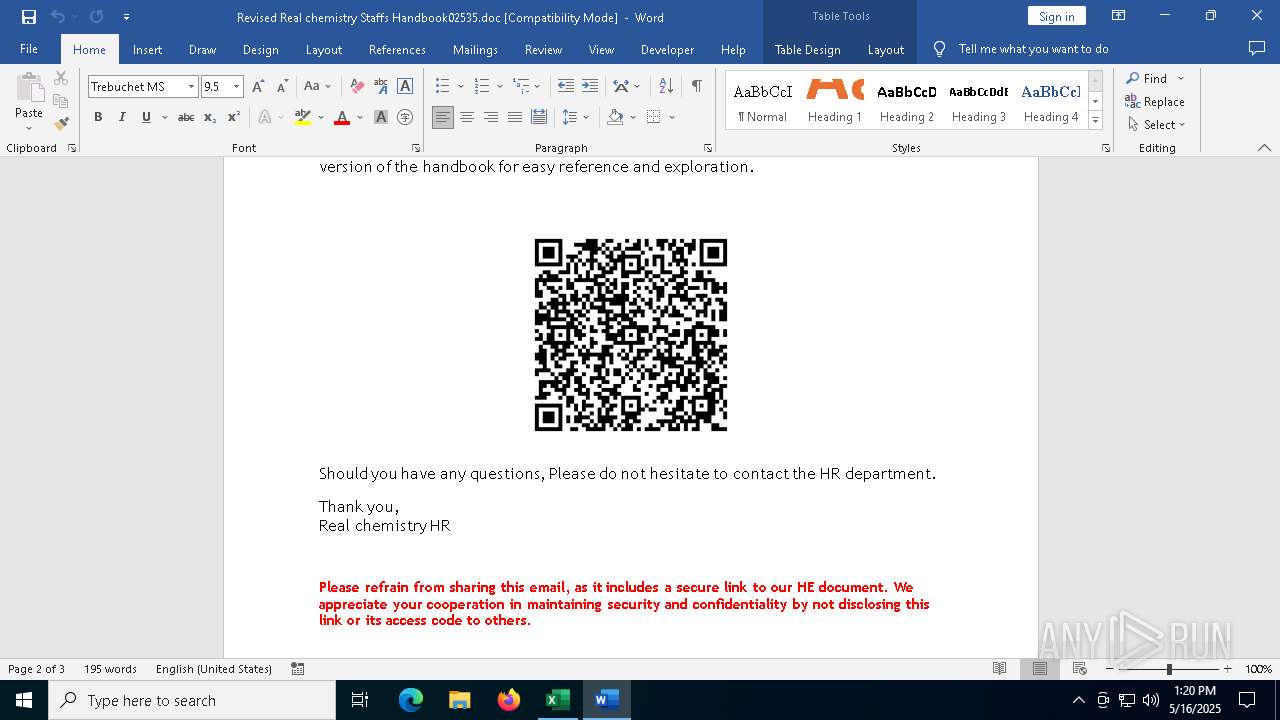This screenshot has width=1280, height=720.
Task: Click the QR code image in the document
Action: coord(631,335)
